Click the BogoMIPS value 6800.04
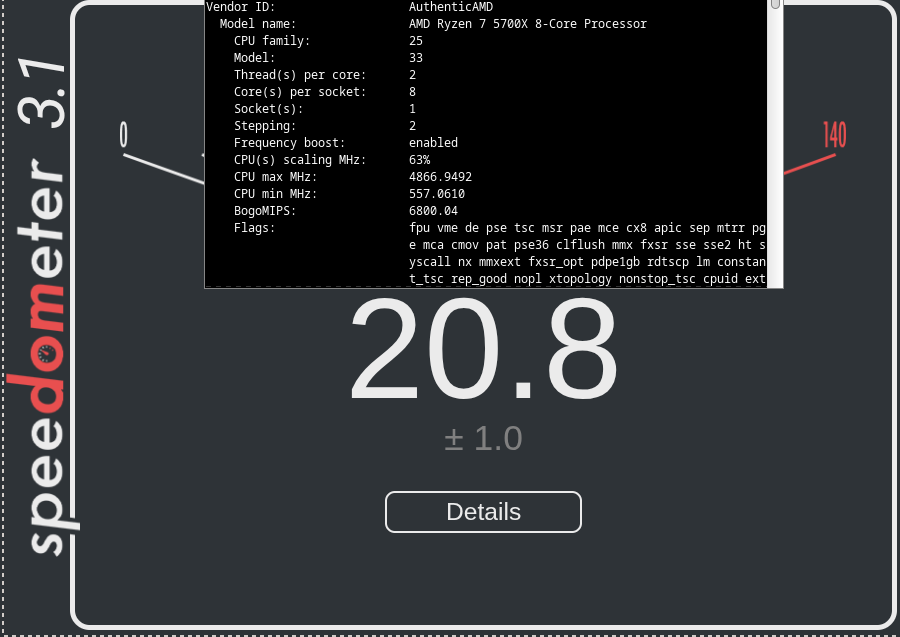 pos(433,211)
